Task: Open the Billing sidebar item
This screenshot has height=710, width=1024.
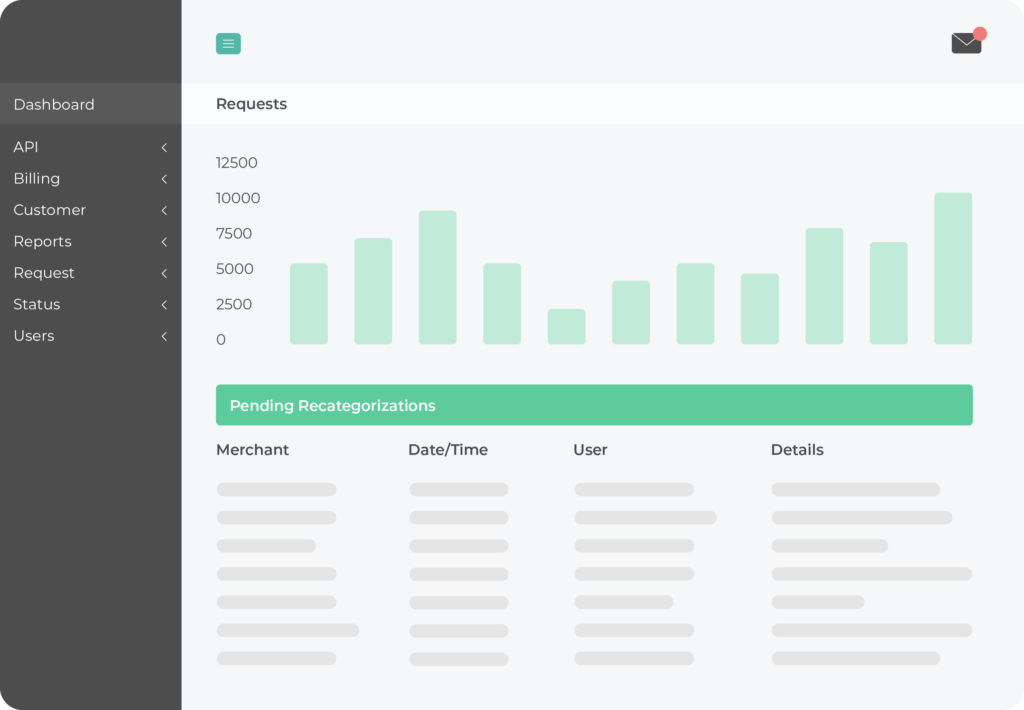Action: click(x=91, y=178)
